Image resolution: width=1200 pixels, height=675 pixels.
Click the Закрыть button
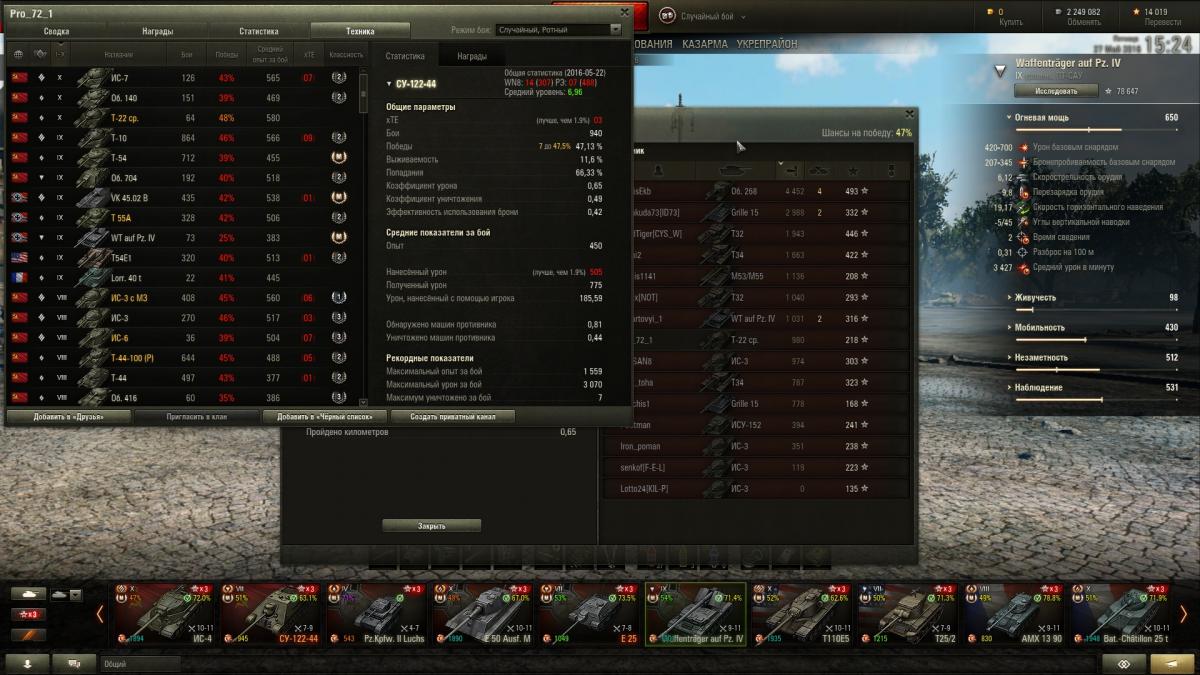(x=431, y=525)
